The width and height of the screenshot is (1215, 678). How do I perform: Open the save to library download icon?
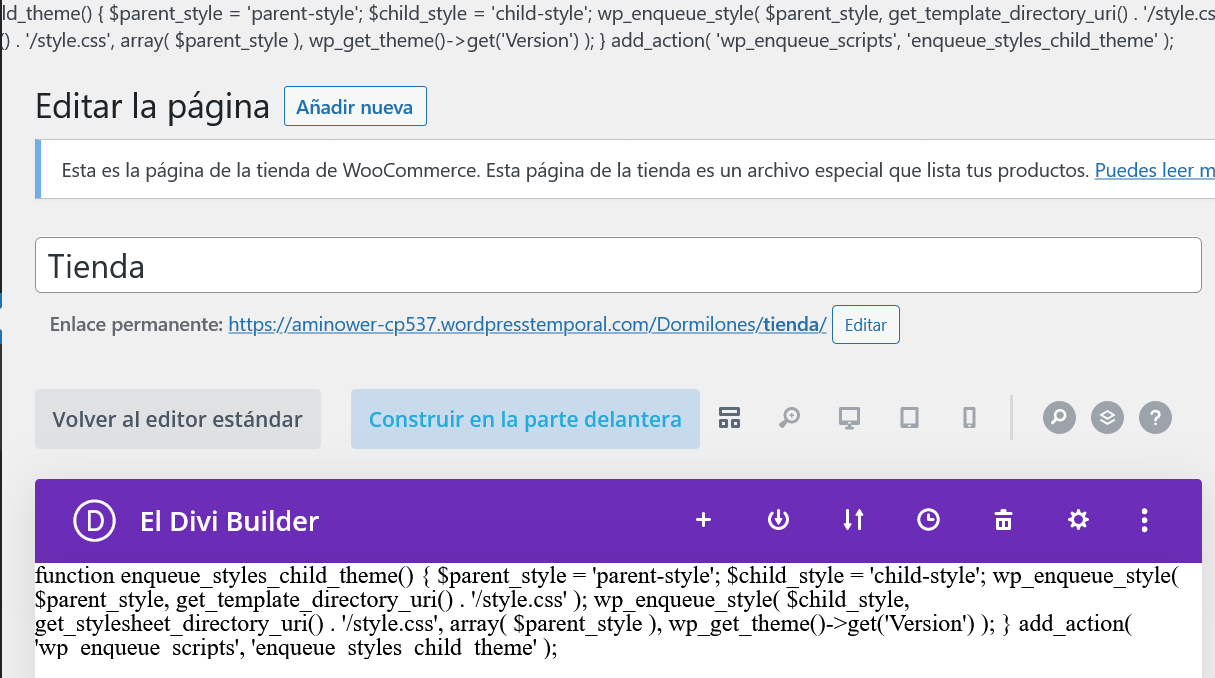click(778, 519)
